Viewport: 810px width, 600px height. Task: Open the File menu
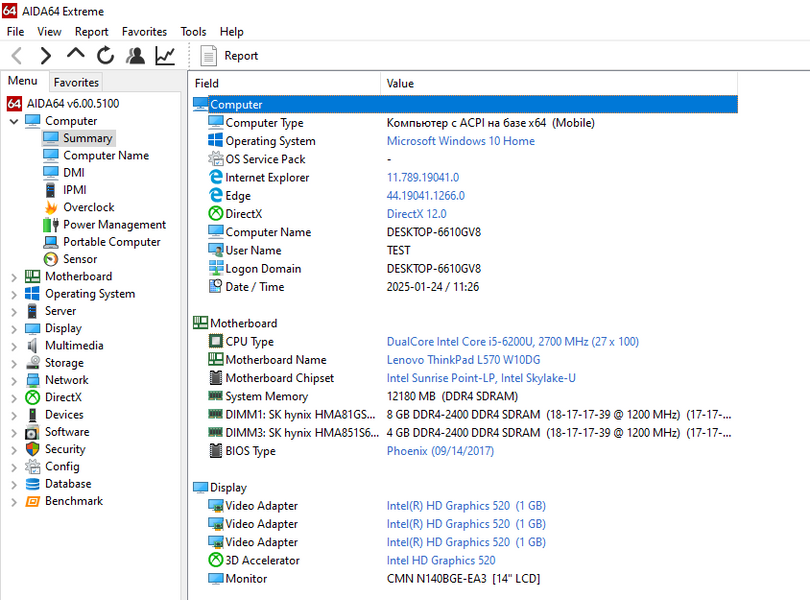[x=15, y=32]
